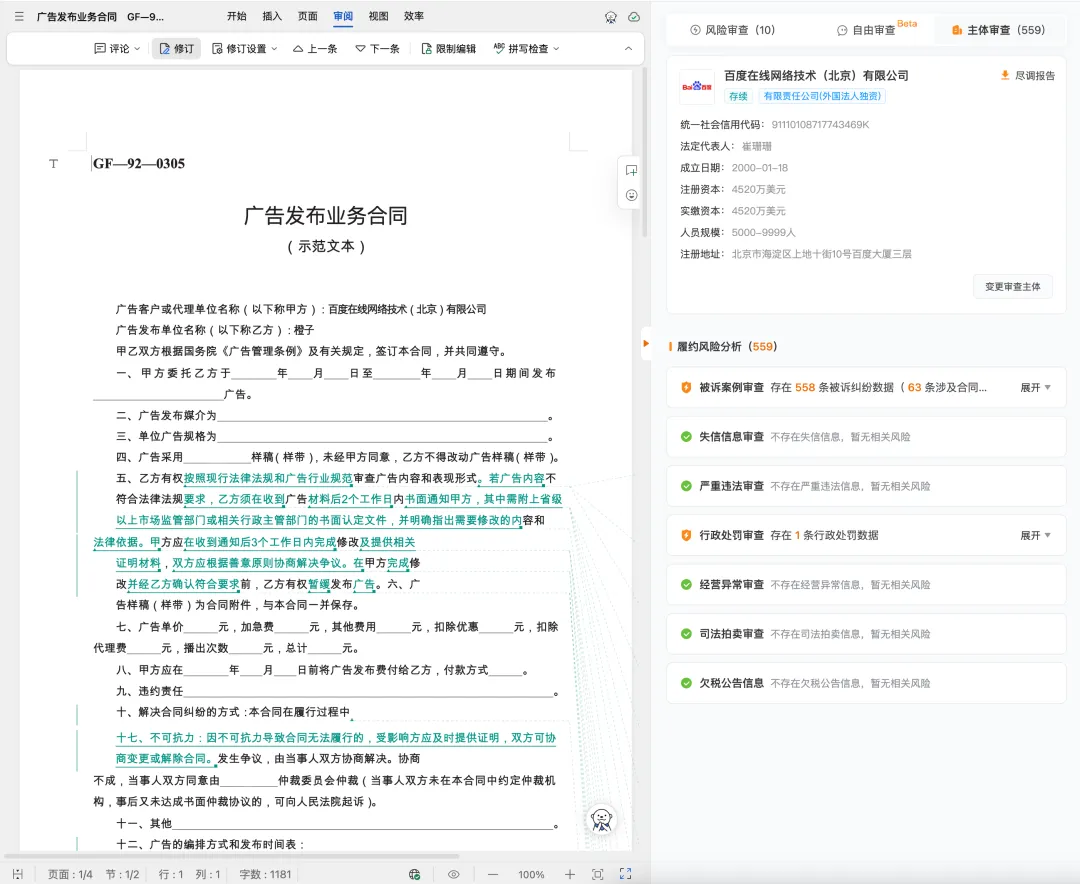Click the 统一社会信用代码 value 91110108717743469K
This screenshot has height=884, width=1080.
[820, 125]
